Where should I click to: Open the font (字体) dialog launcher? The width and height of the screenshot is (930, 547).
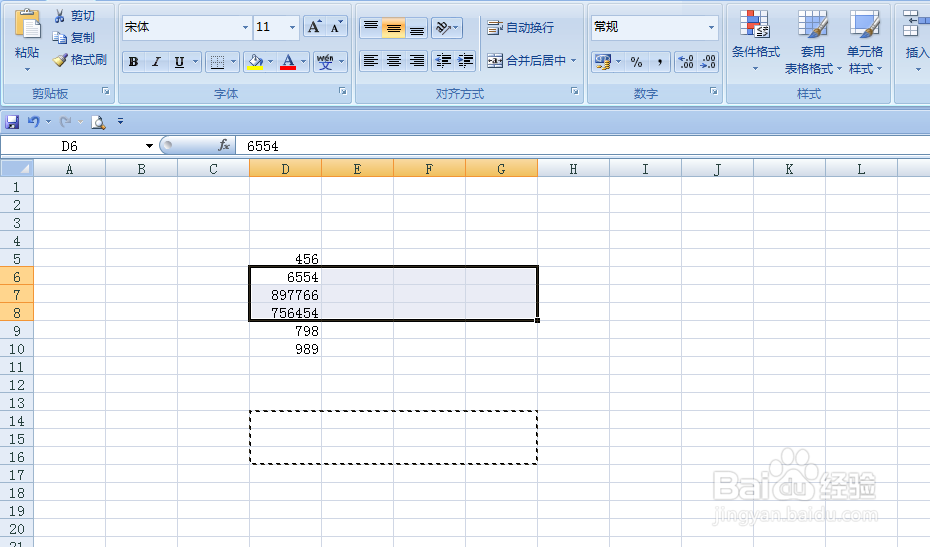click(x=343, y=91)
